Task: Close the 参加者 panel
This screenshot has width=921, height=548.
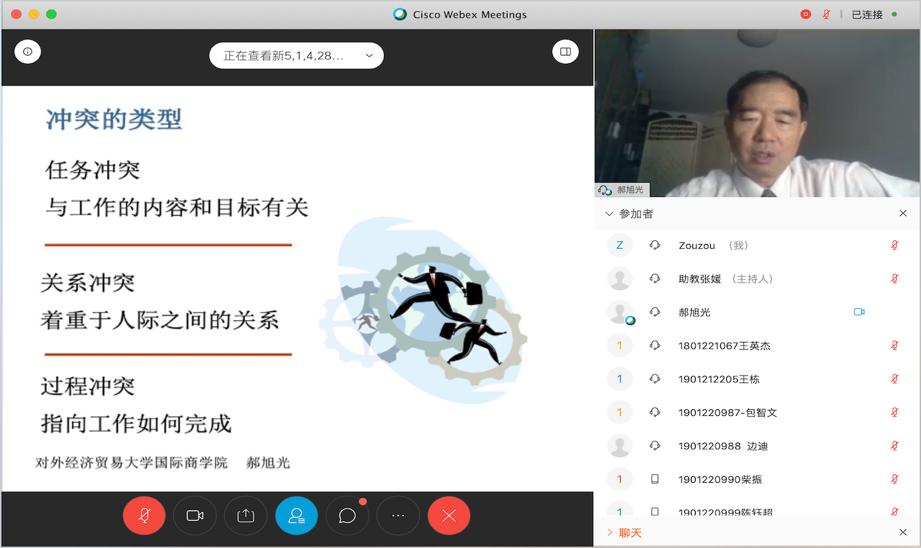Action: 903,214
